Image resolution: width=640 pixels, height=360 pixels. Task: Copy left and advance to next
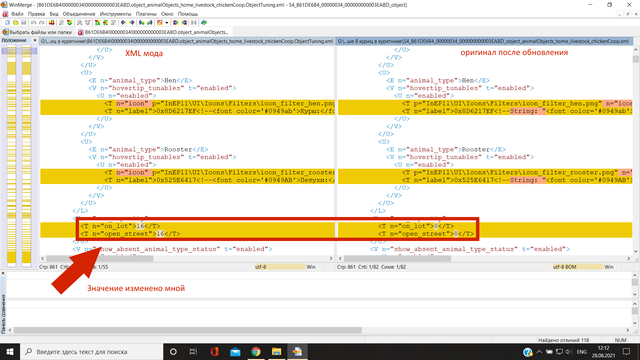click(x=150, y=22)
